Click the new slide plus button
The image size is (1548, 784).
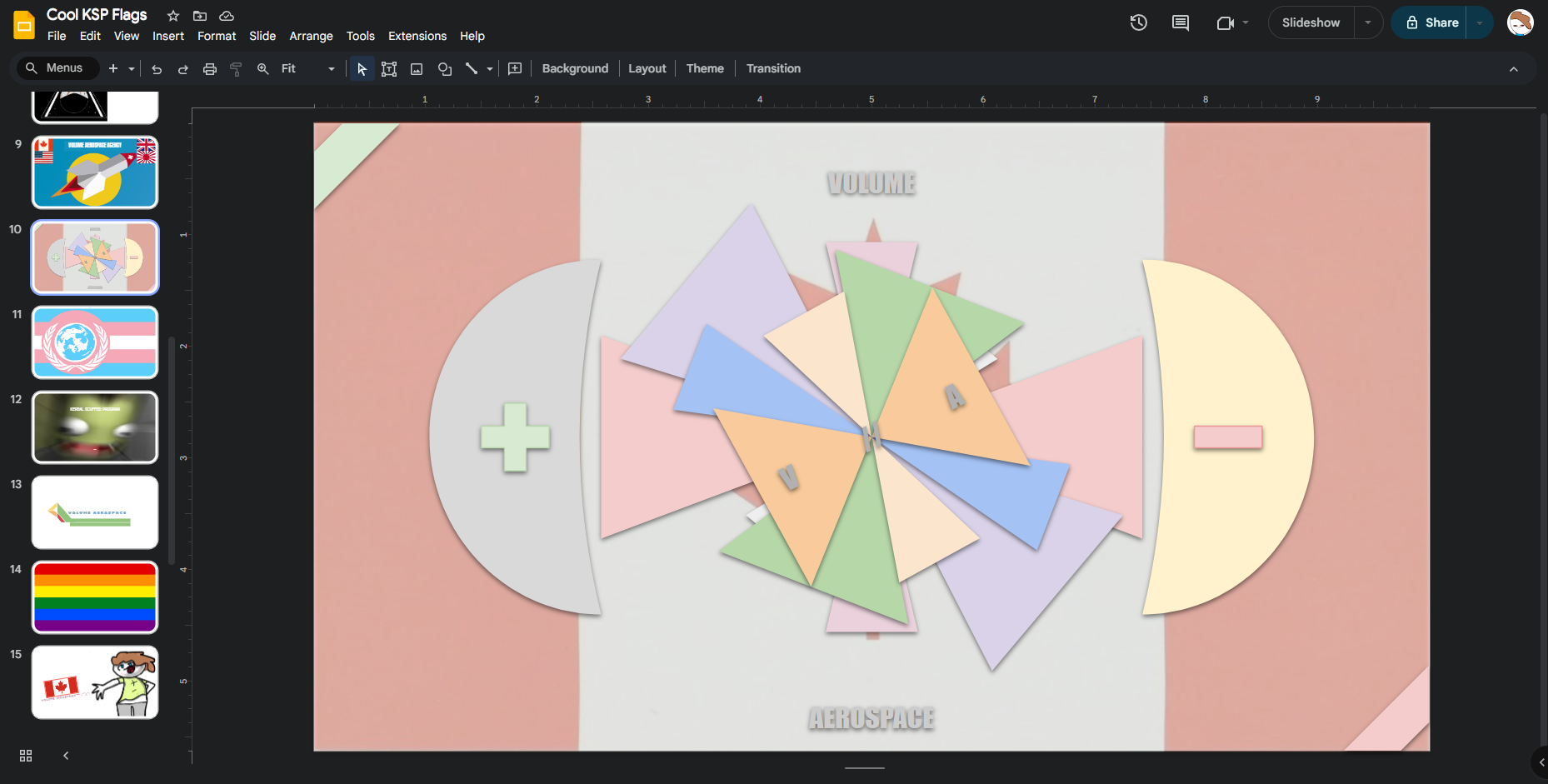pos(113,68)
